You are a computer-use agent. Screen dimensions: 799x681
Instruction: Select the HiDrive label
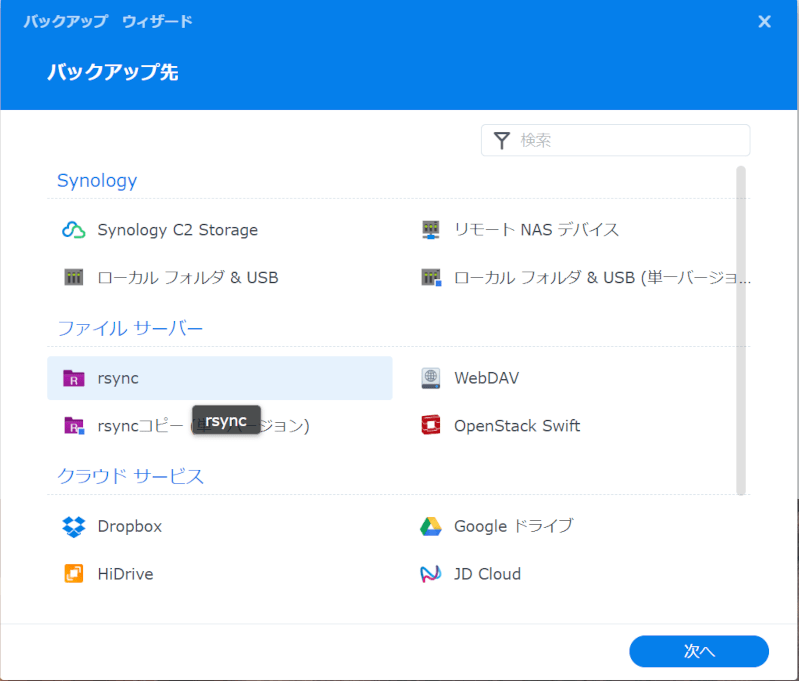125,574
